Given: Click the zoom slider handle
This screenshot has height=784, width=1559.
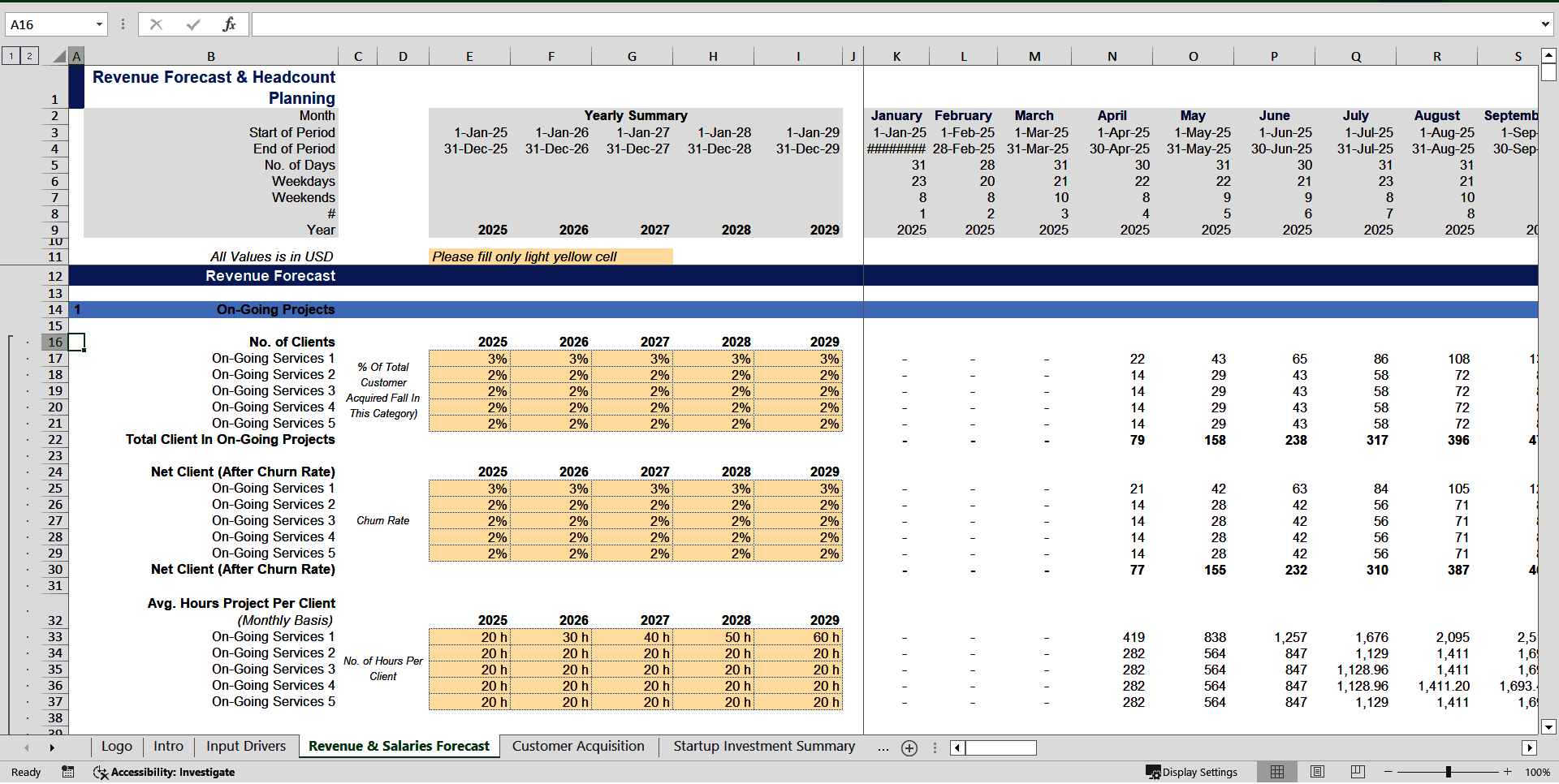Looking at the screenshot, I should 1448,772.
